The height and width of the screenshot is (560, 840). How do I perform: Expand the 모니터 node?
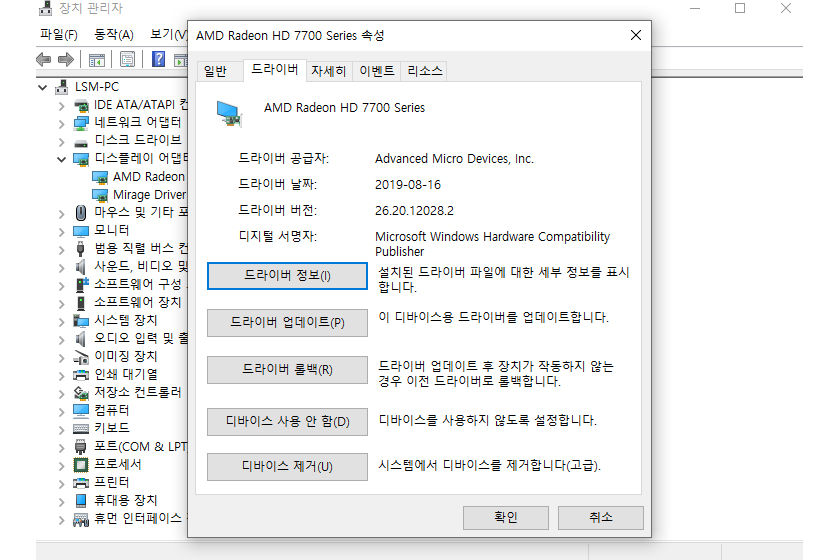pos(62,232)
